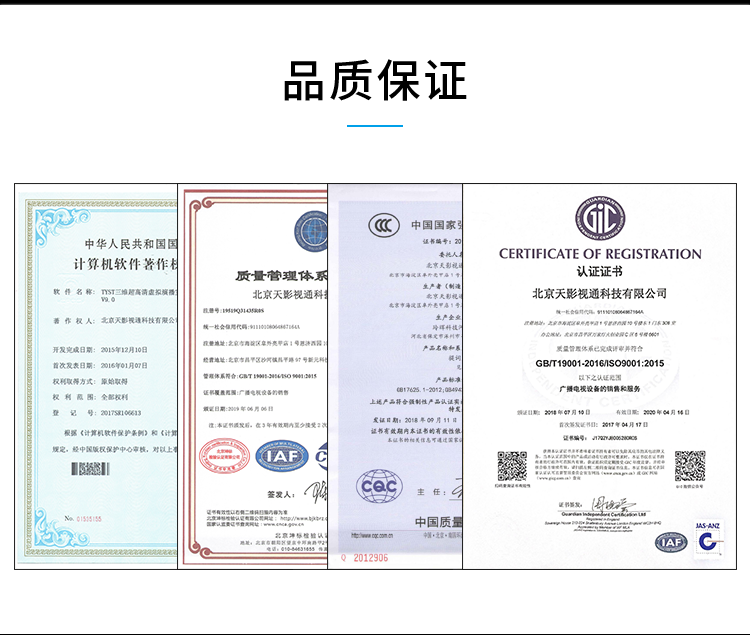Click expiry date 2020年04月16日
The height and width of the screenshot is (635, 750).
652,412
